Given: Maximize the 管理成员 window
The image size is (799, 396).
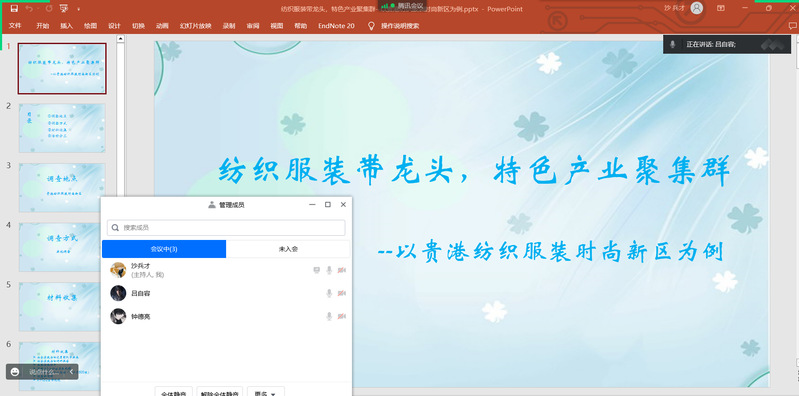Looking at the screenshot, I should click(x=328, y=204).
